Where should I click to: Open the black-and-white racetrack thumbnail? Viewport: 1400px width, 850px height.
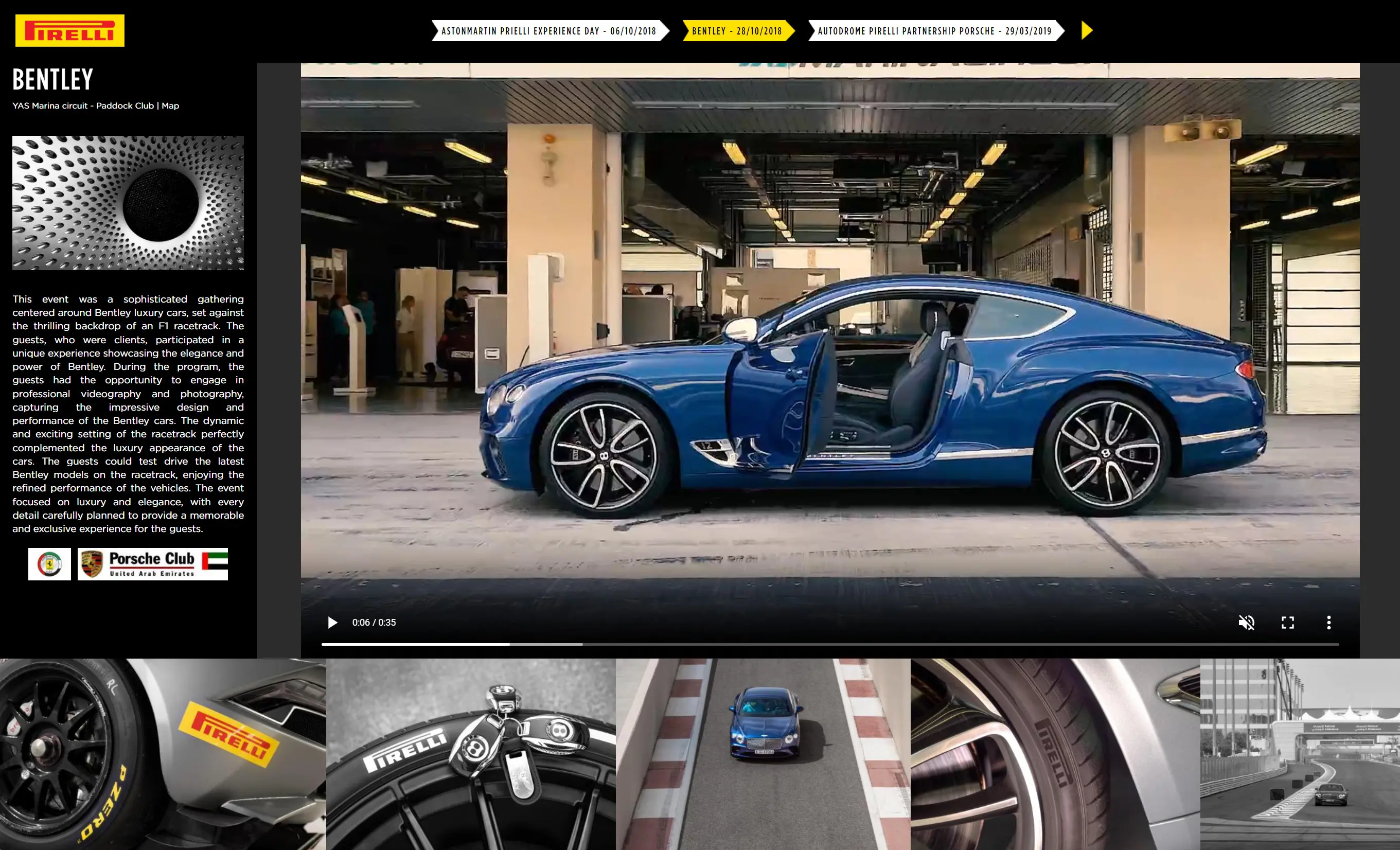[x=1300, y=754]
